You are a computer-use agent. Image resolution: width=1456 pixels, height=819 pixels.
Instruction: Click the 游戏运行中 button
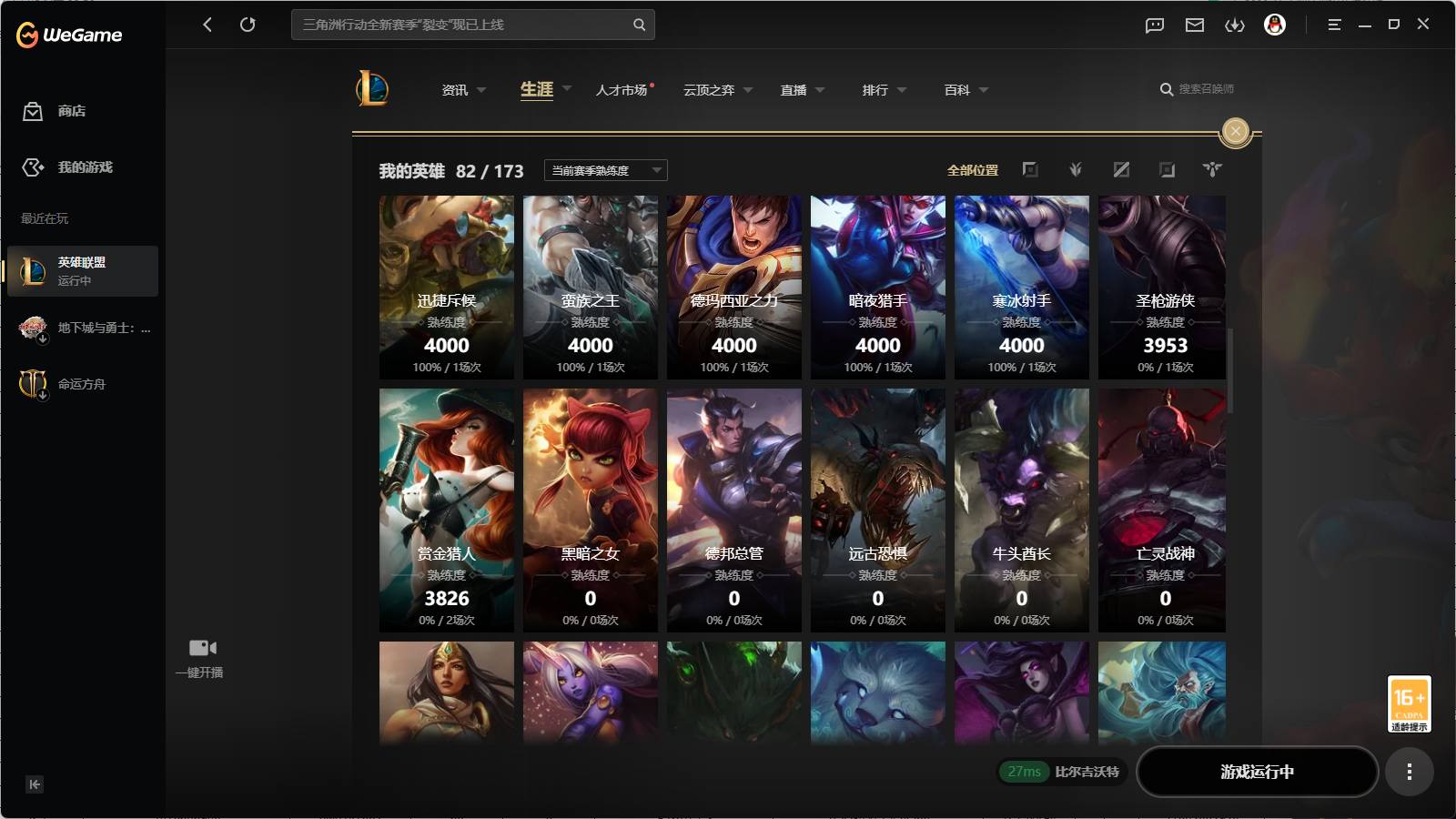(1257, 772)
